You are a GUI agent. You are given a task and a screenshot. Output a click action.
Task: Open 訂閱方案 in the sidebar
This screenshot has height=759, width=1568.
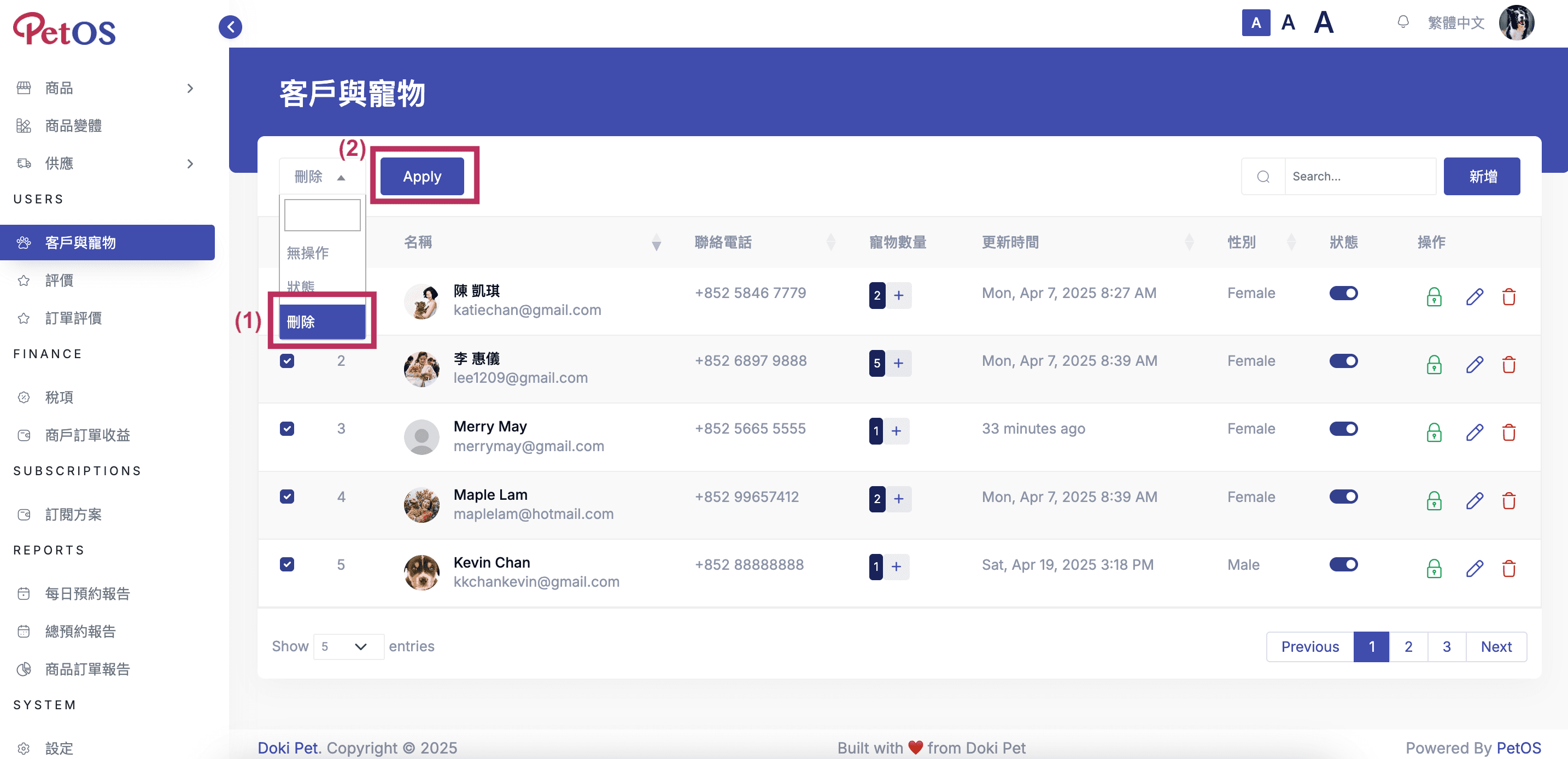click(x=73, y=515)
